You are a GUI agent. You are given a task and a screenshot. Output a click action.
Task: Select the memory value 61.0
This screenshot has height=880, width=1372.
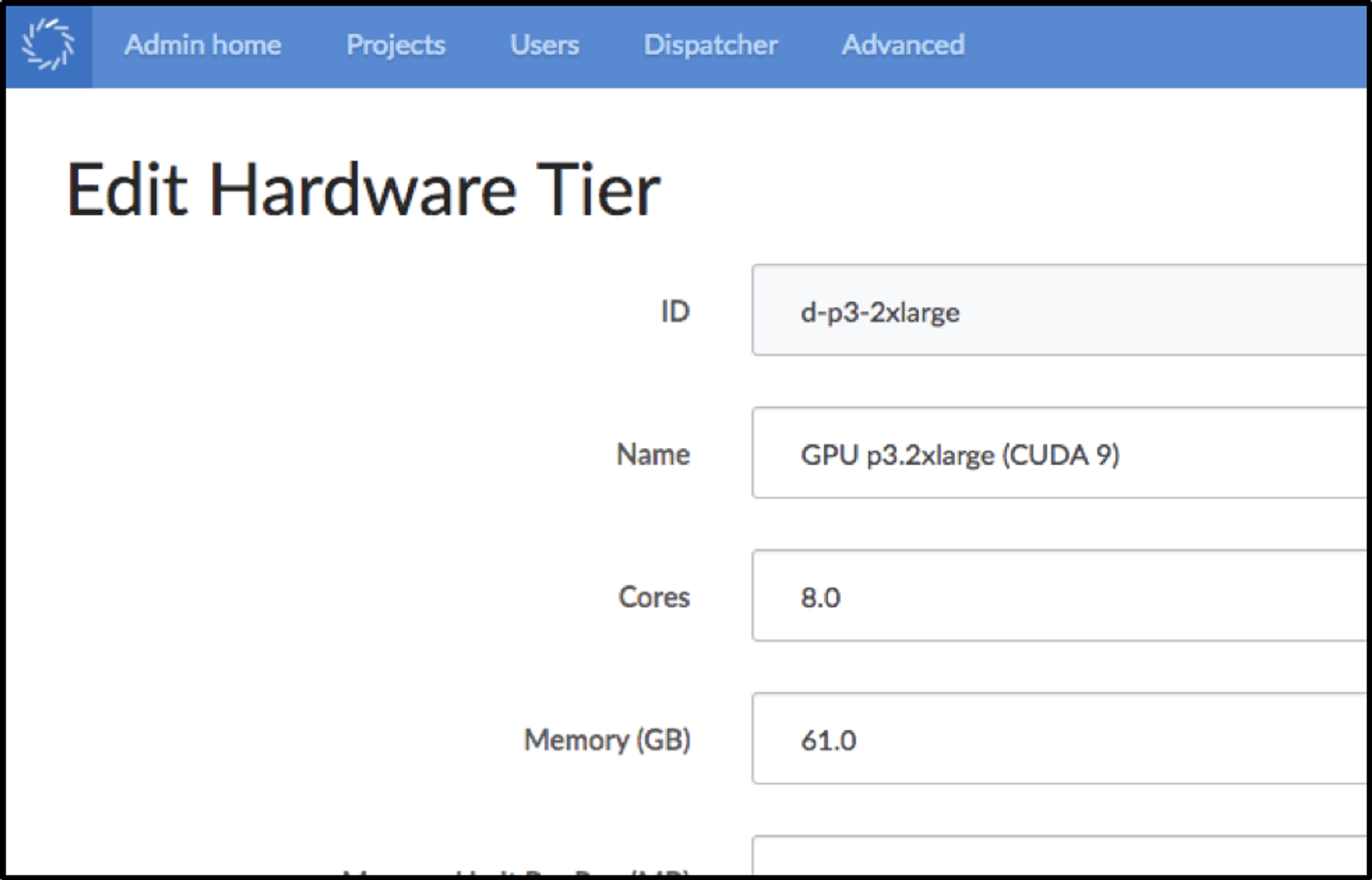coord(829,741)
